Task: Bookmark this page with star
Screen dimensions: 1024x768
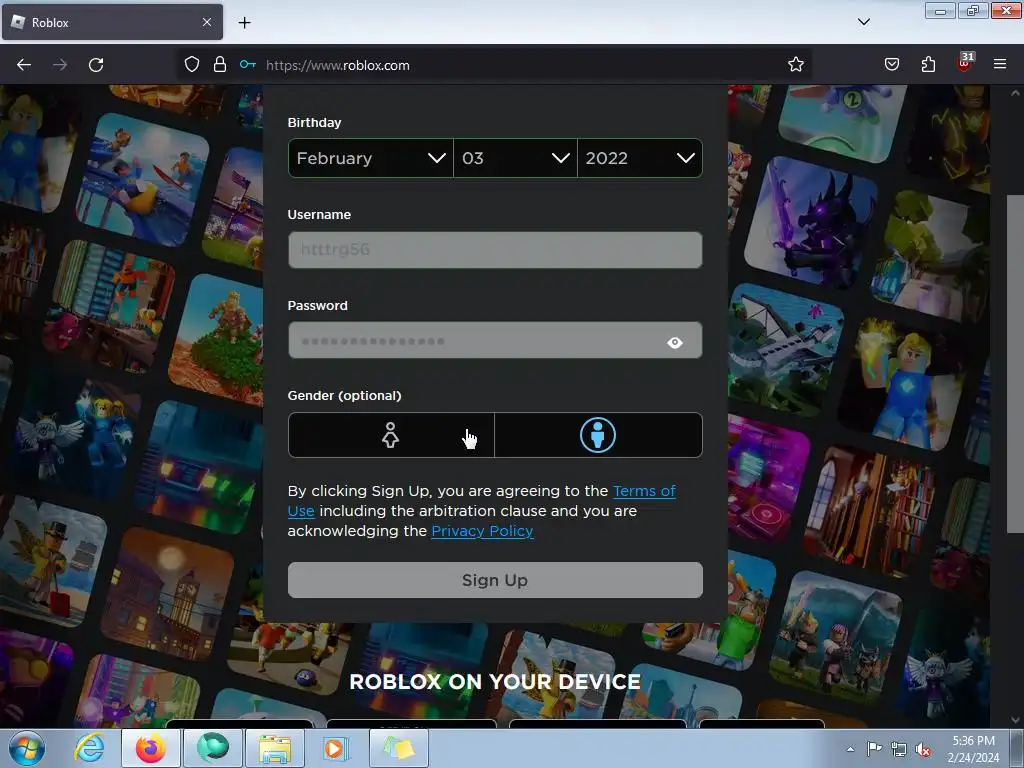Action: [x=795, y=65]
